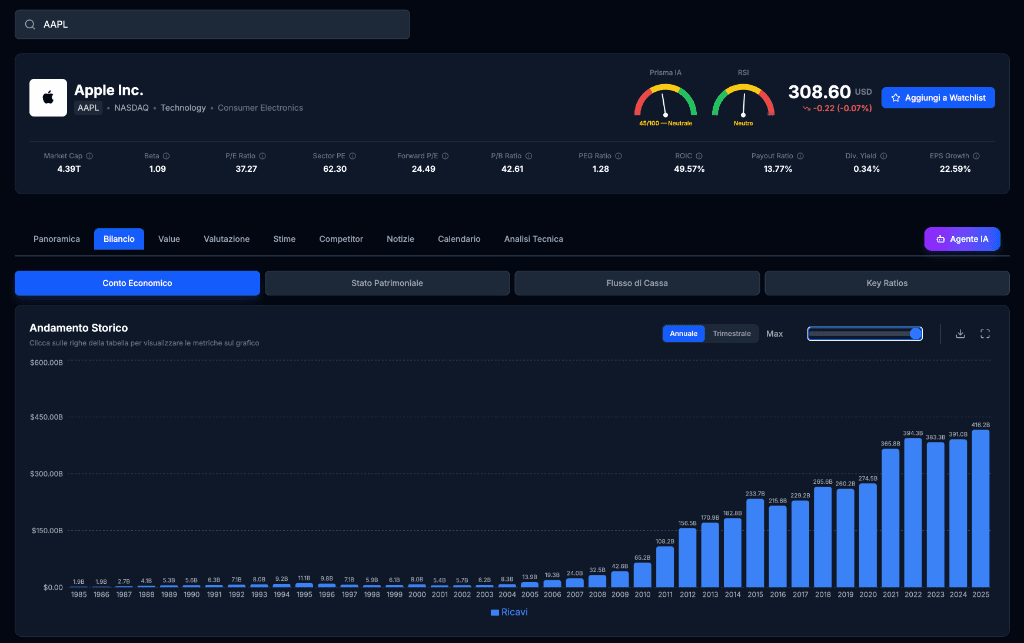Expand chart to fullscreen icon
1024x643 pixels.
pos(985,334)
